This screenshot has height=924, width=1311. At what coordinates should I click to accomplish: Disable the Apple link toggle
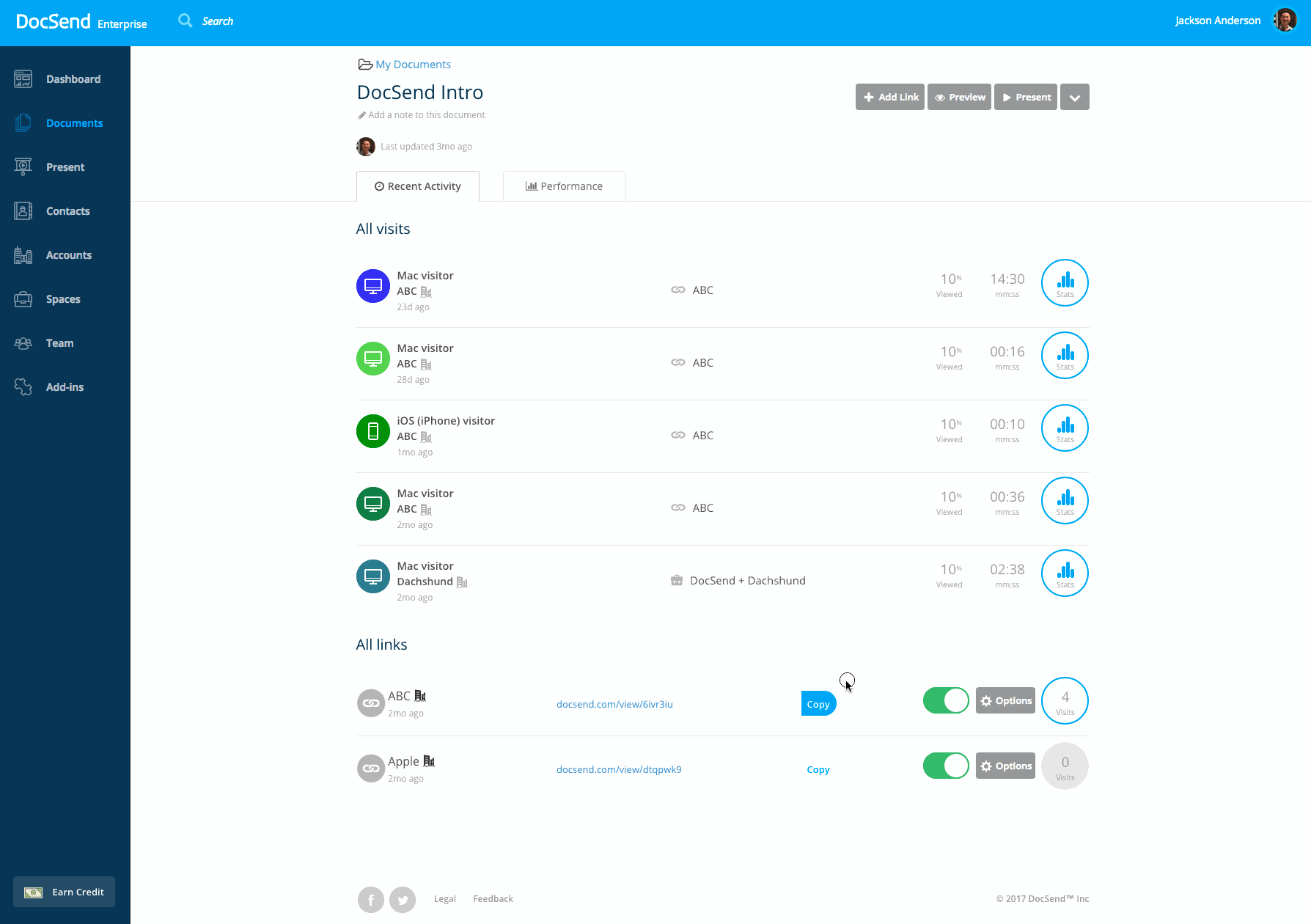pos(946,766)
